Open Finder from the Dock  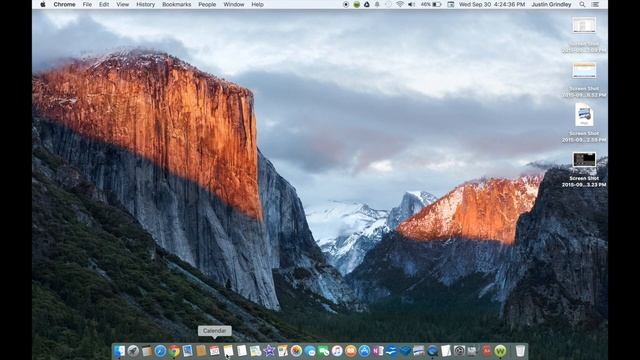pyautogui.click(x=119, y=351)
